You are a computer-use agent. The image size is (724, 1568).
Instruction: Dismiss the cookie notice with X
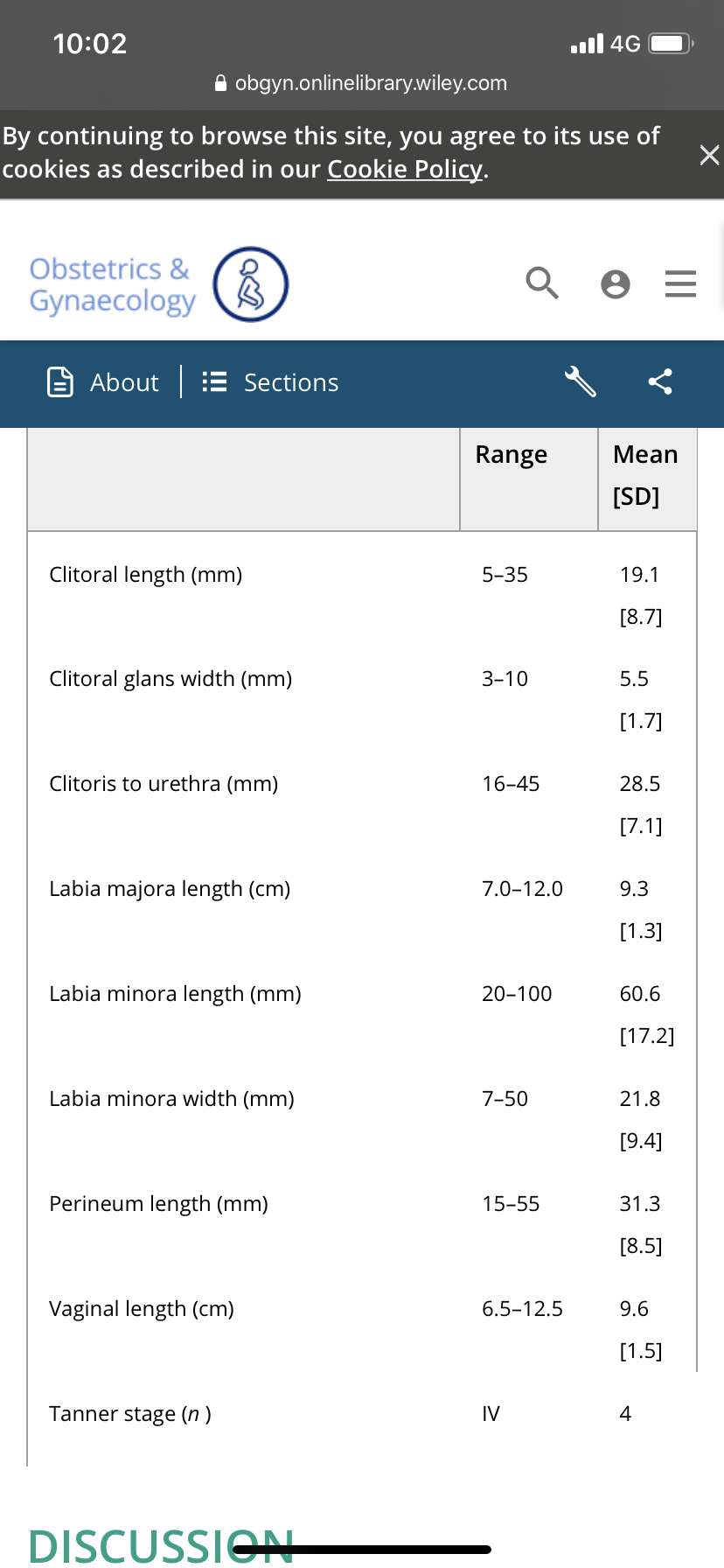coord(709,155)
